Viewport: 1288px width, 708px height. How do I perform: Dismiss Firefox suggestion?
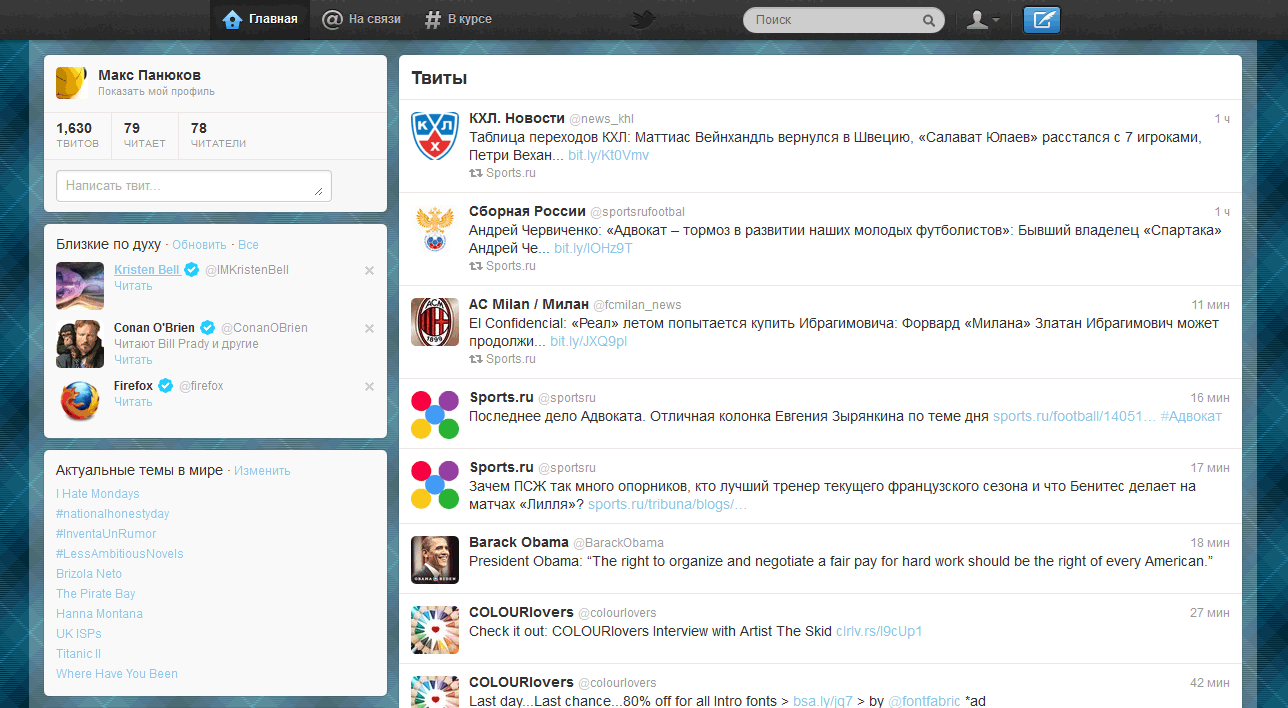369,386
